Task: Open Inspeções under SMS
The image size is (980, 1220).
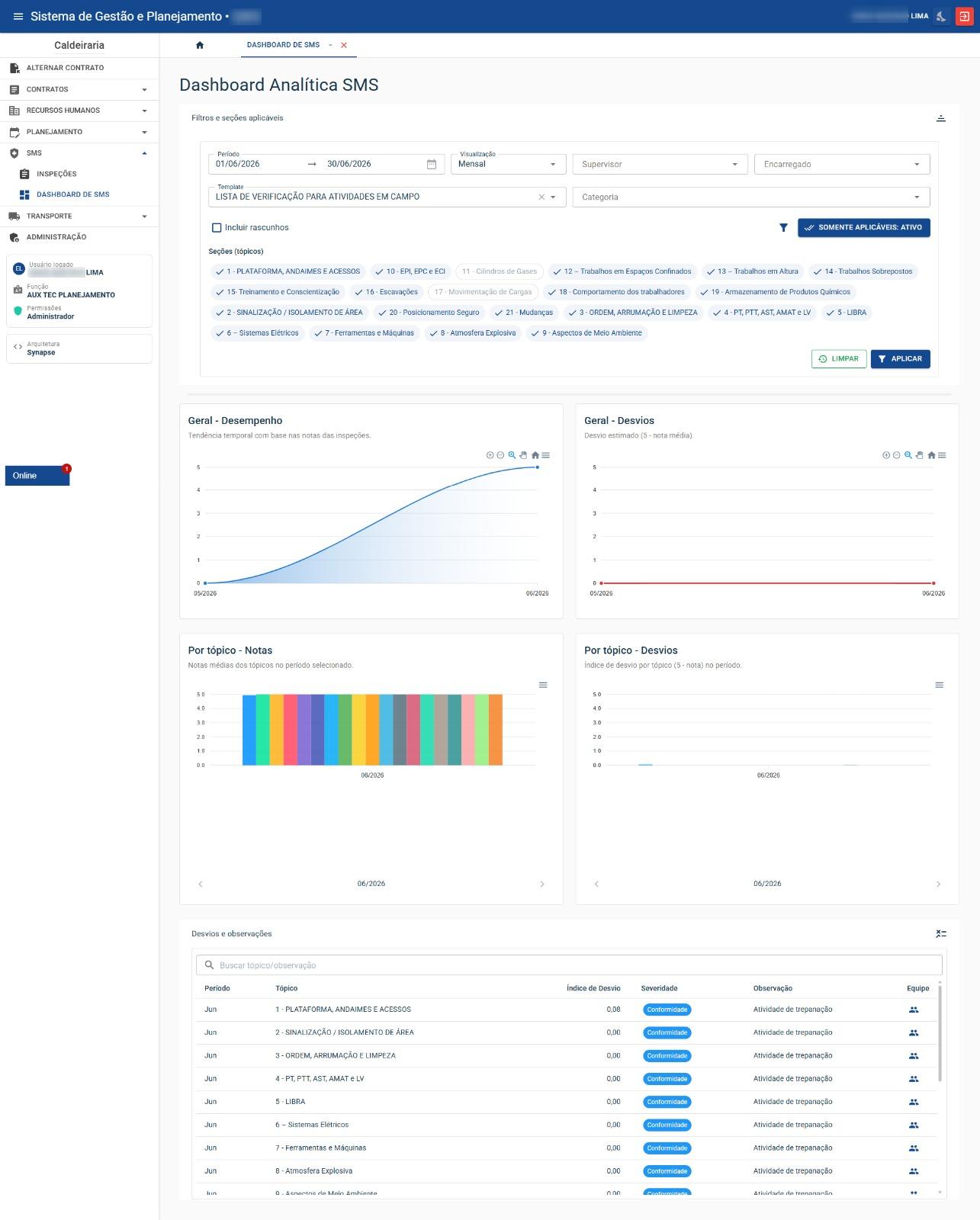Action: click(79, 174)
